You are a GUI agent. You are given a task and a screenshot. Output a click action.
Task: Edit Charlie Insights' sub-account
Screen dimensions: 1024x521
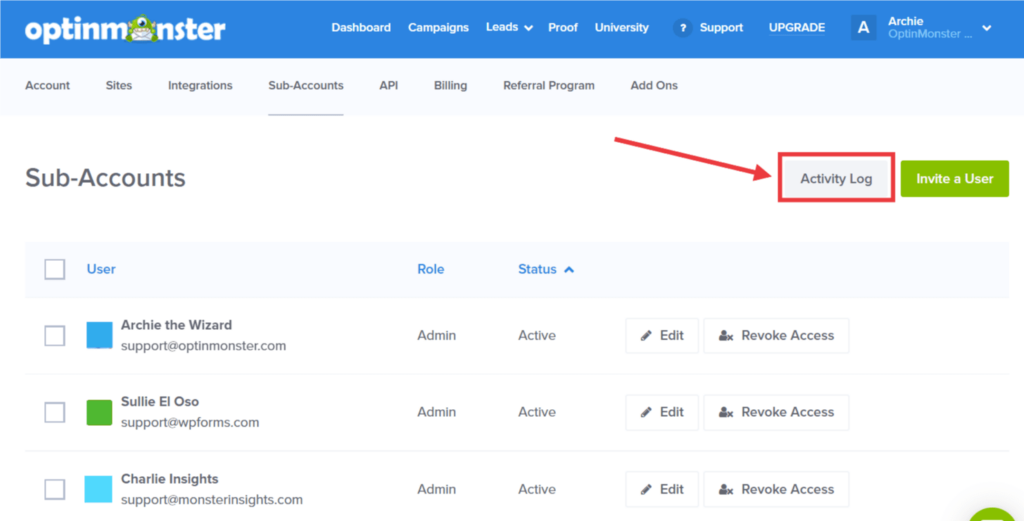[x=662, y=489]
